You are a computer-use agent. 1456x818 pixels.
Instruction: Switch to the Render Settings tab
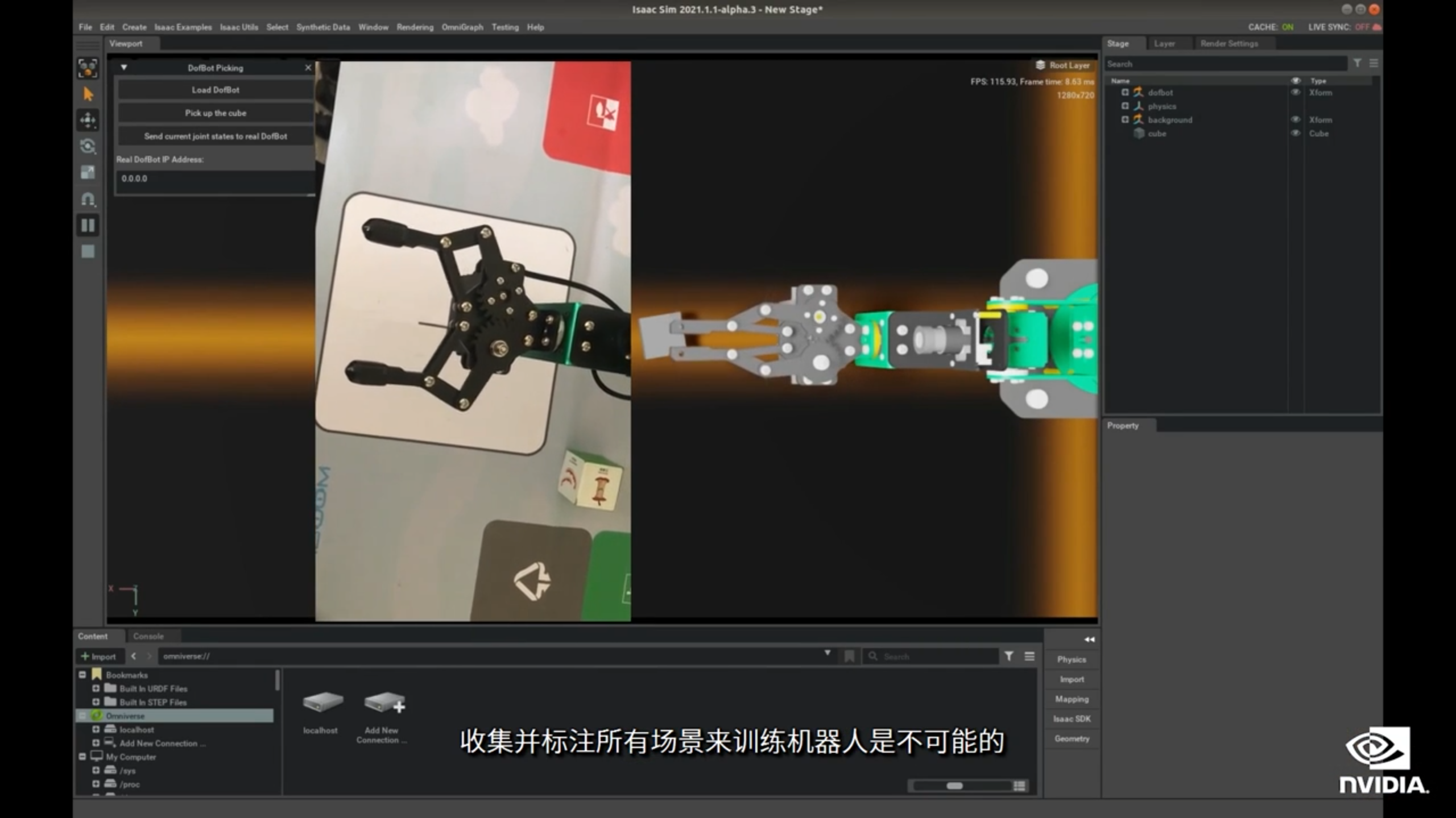click(x=1229, y=44)
